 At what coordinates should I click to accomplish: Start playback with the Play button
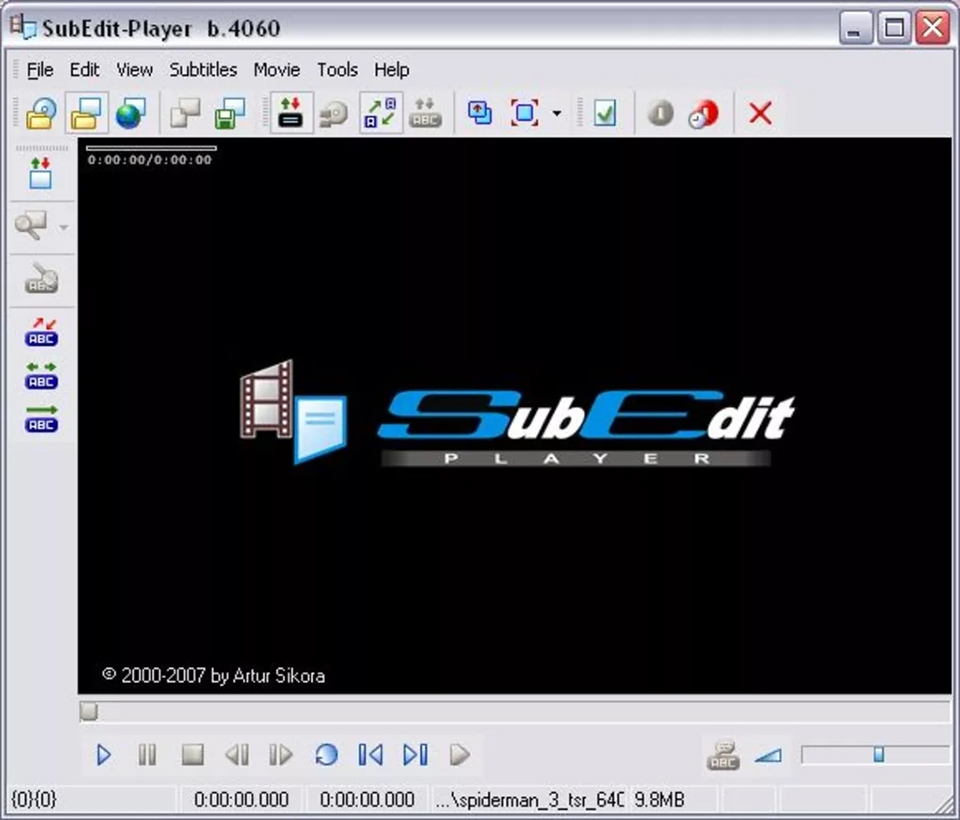pyautogui.click(x=103, y=754)
